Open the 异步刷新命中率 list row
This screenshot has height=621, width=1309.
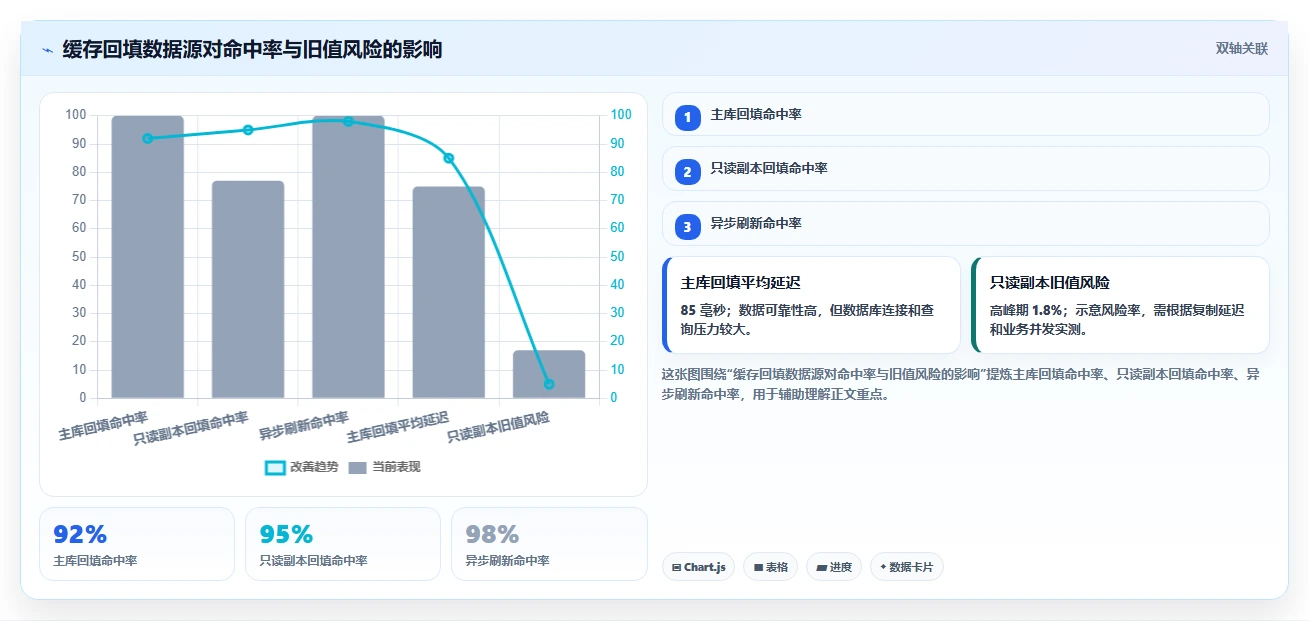coord(965,224)
